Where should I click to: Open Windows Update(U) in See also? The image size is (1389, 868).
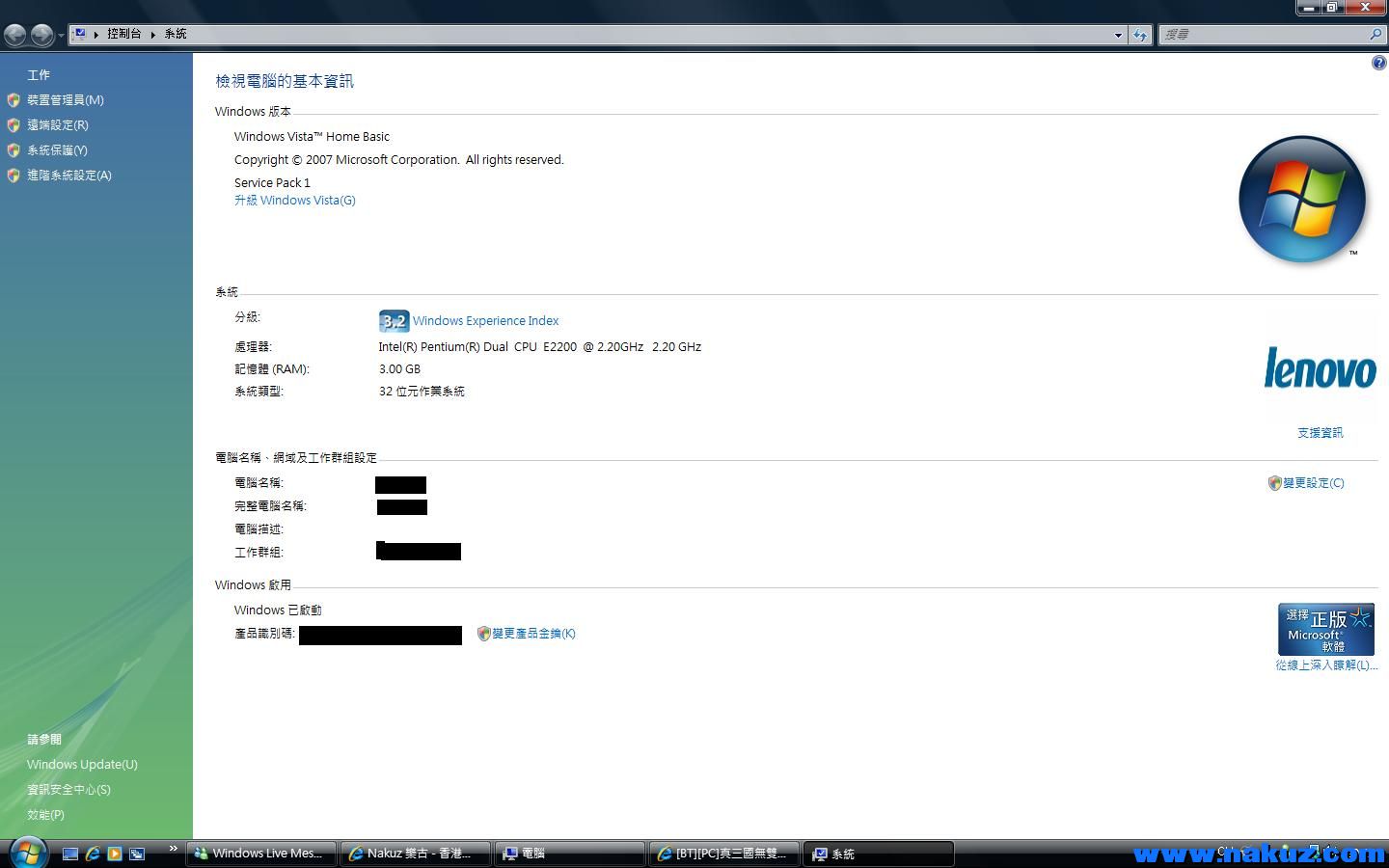tap(82, 764)
